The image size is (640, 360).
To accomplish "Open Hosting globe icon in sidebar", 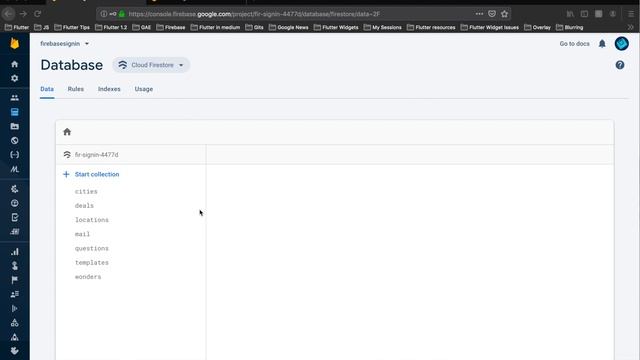I will [15, 140].
